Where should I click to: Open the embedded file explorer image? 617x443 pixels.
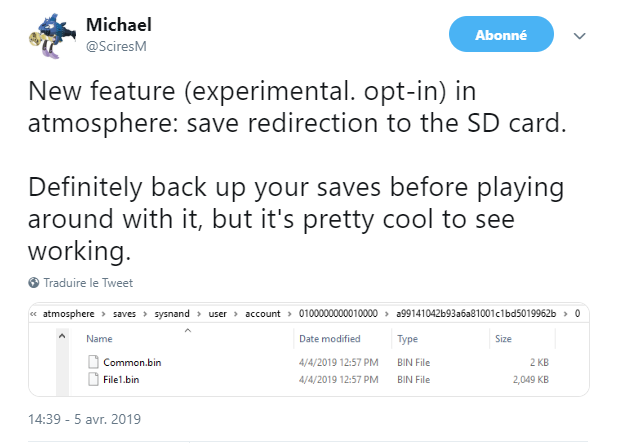tap(308, 349)
